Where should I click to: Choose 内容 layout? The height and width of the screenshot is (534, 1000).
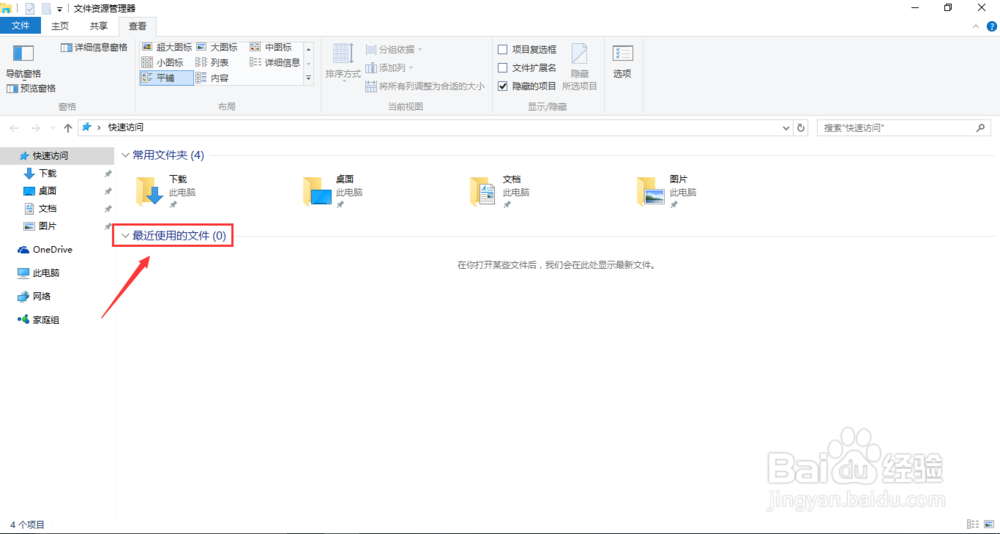click(212, 78)
